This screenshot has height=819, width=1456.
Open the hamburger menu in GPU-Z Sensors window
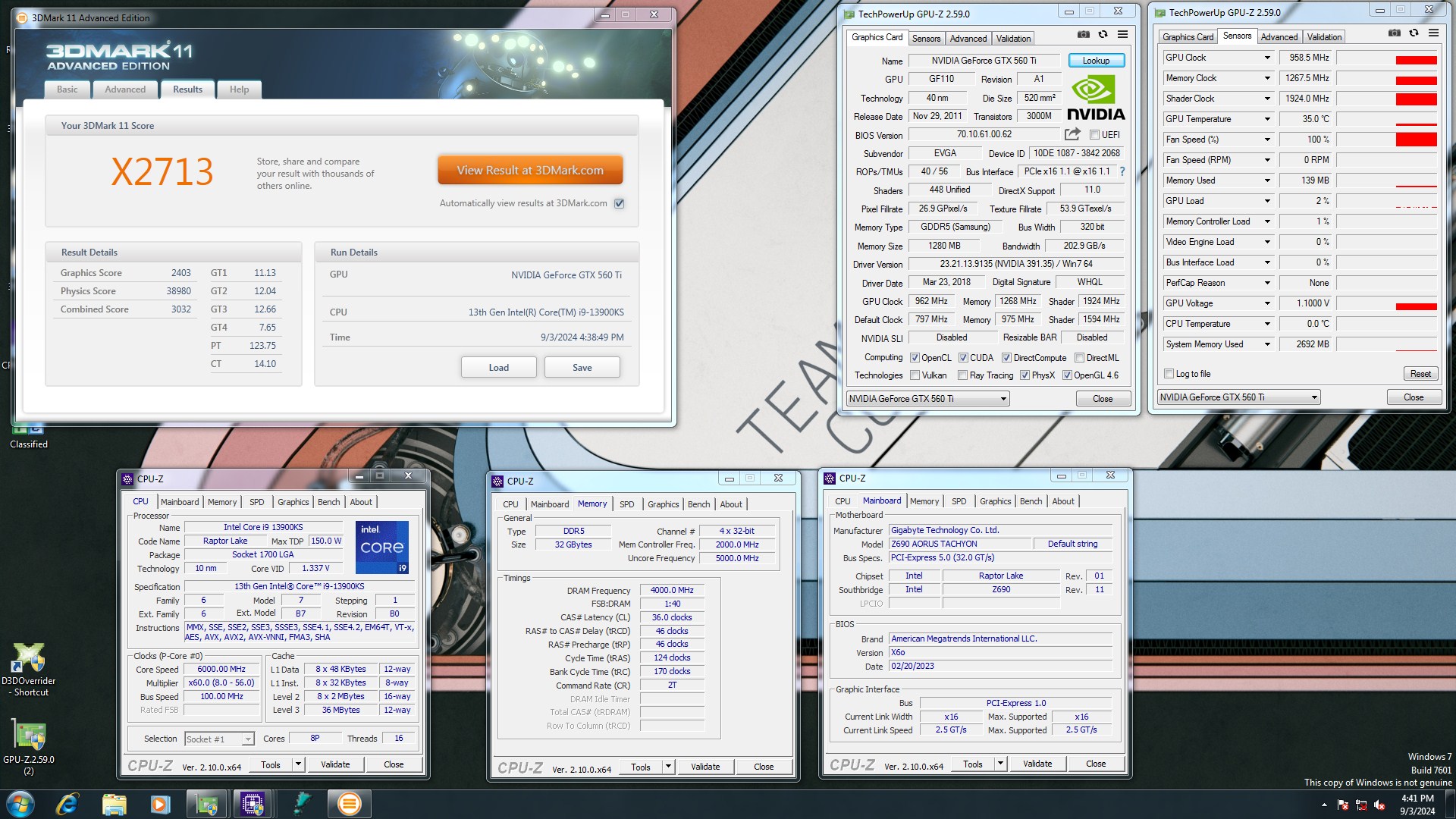1433,33
